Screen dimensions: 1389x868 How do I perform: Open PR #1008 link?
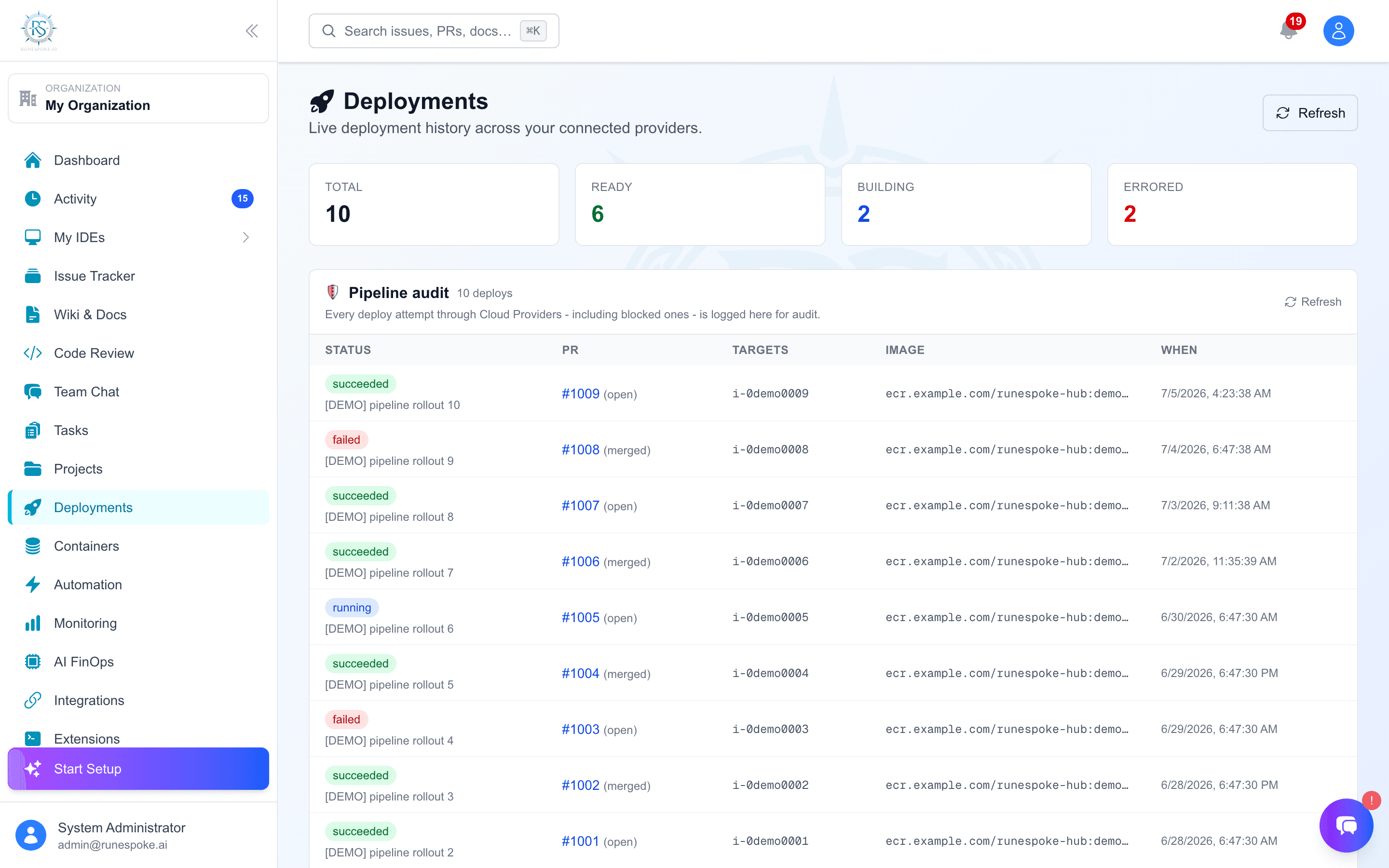tap(580, 449)
